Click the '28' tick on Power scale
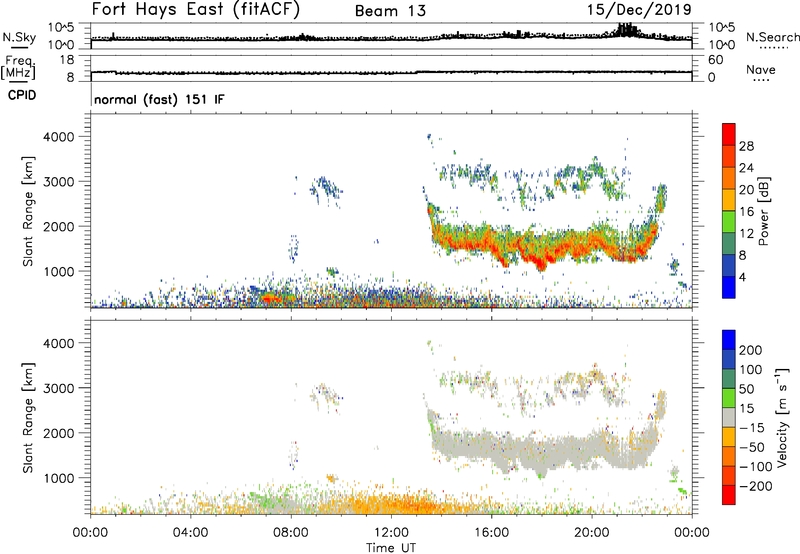This screenshot has height=554, width=800. tap(746, 146)
